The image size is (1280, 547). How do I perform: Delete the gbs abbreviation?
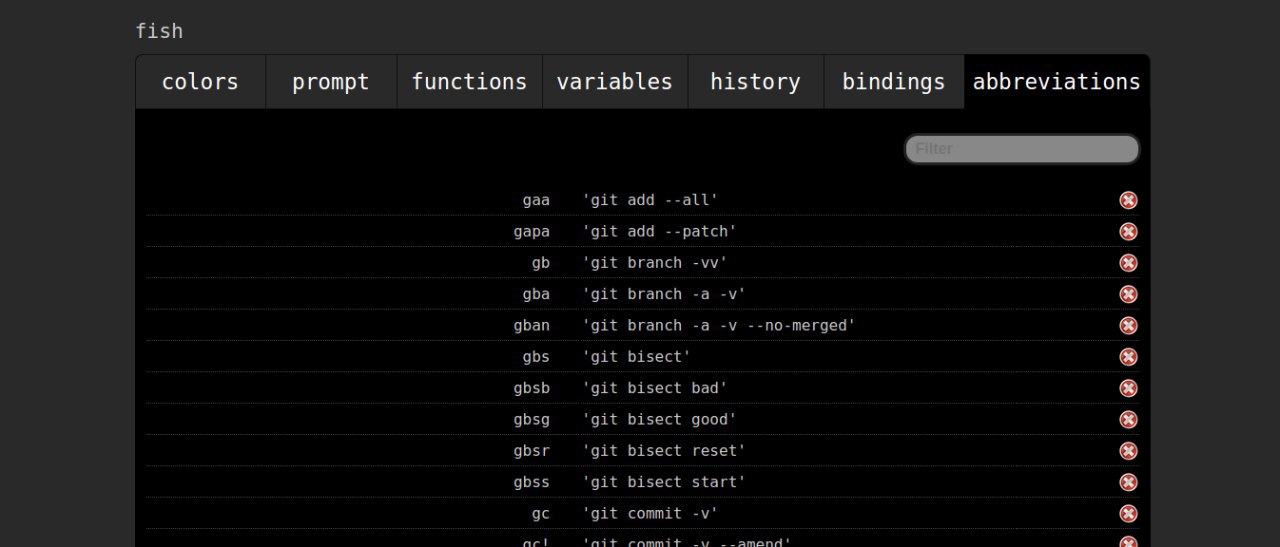1128,357
